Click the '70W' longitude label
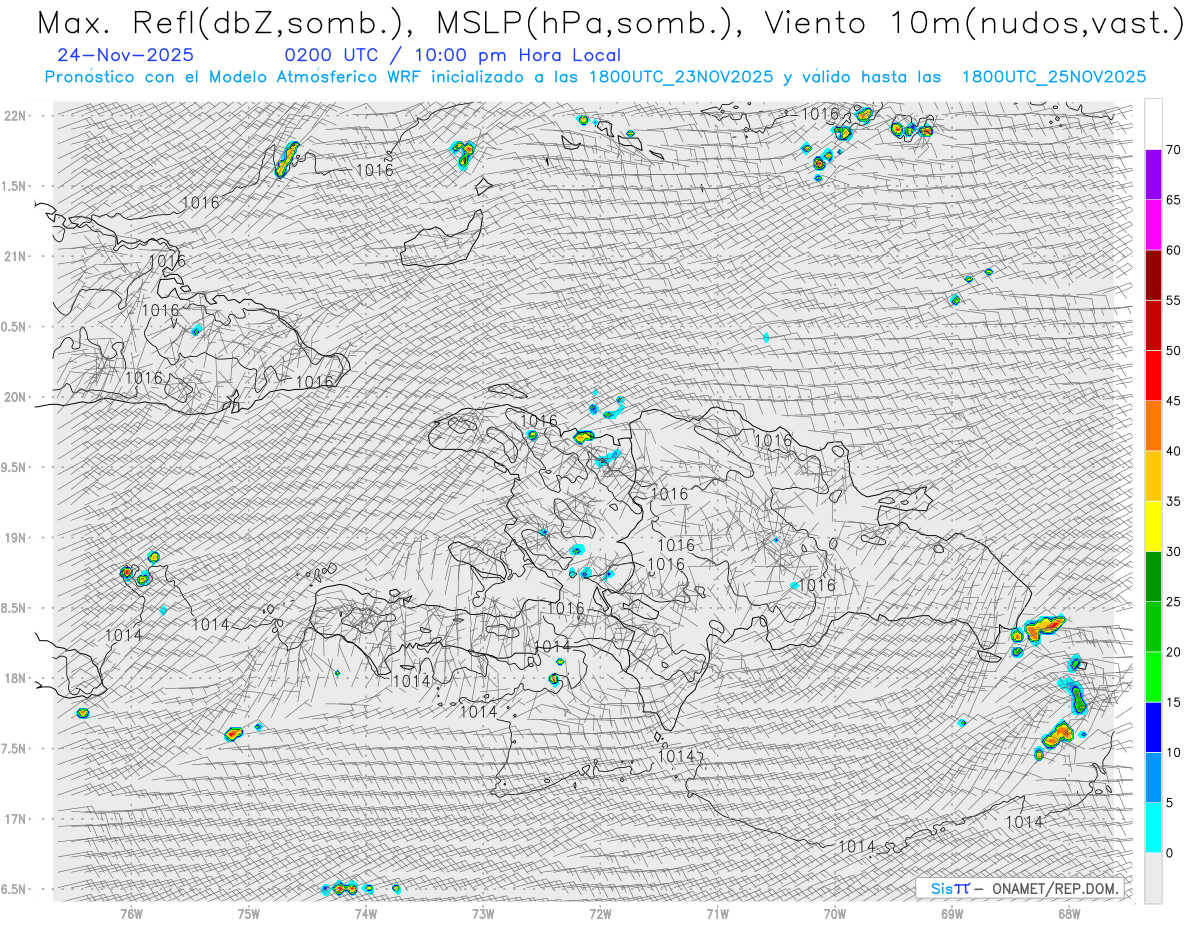The width and height of the screenshot is (1200, 927). tap(835, 913)
